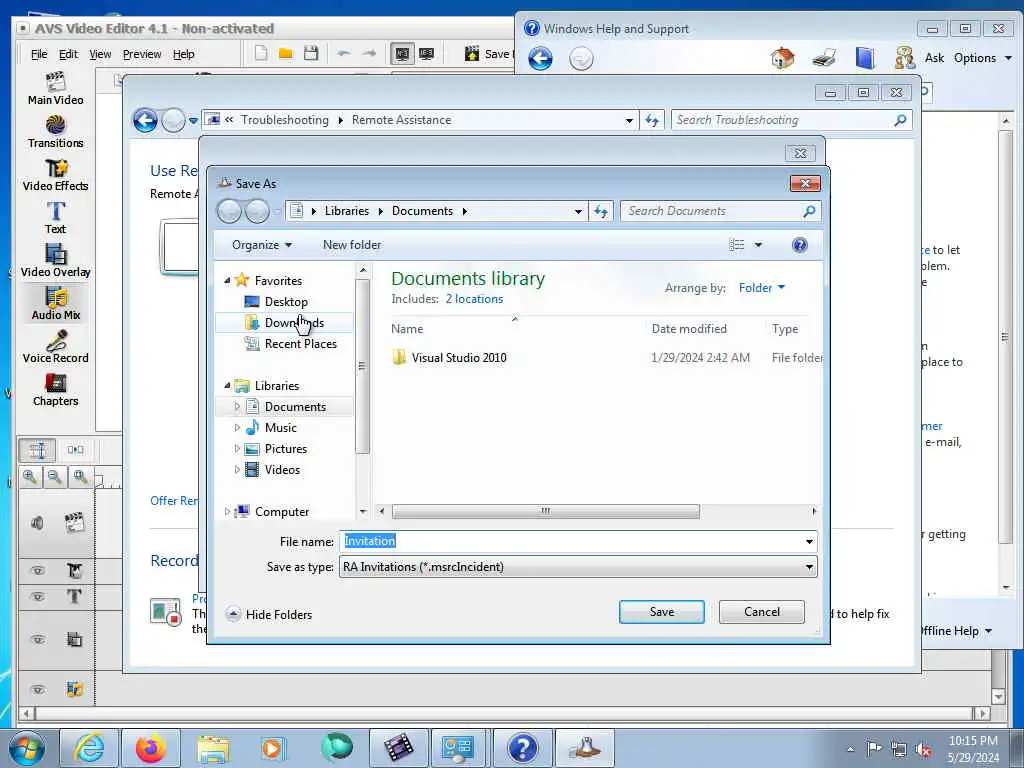
Task: Click Print icon in Help and Support
Action: pyautogui.click(x=824, y=58)
